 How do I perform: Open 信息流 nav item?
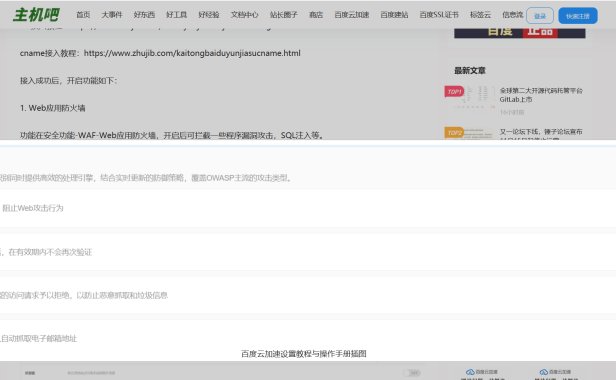point(513,15)
